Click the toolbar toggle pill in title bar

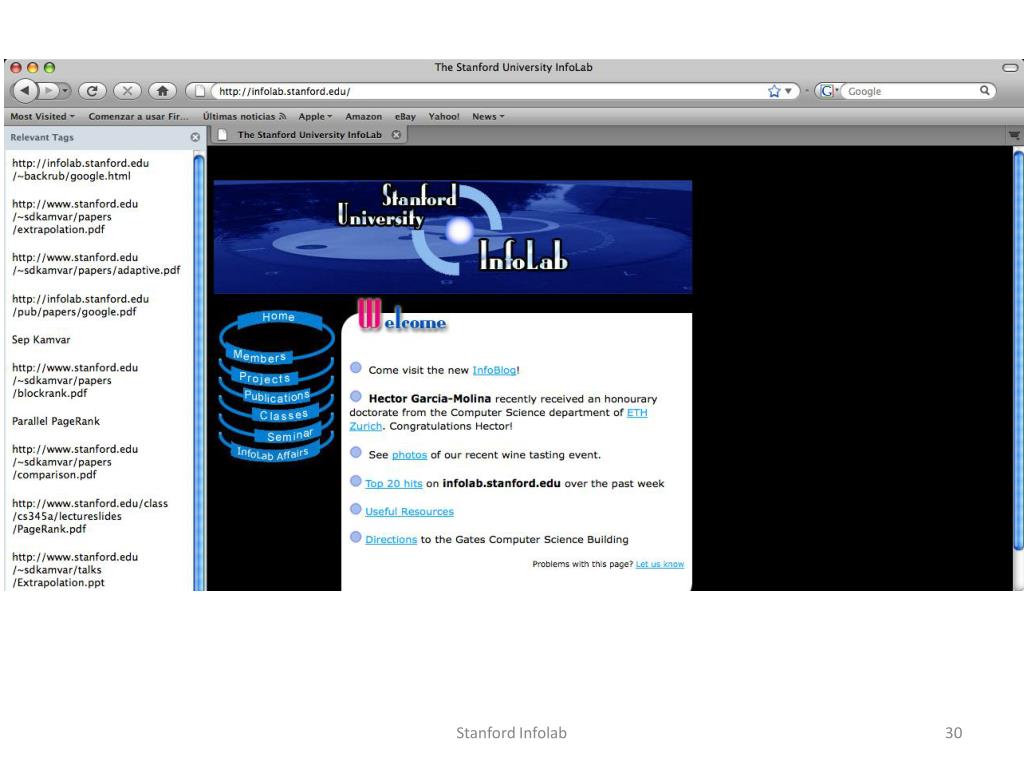(1010, 67)
